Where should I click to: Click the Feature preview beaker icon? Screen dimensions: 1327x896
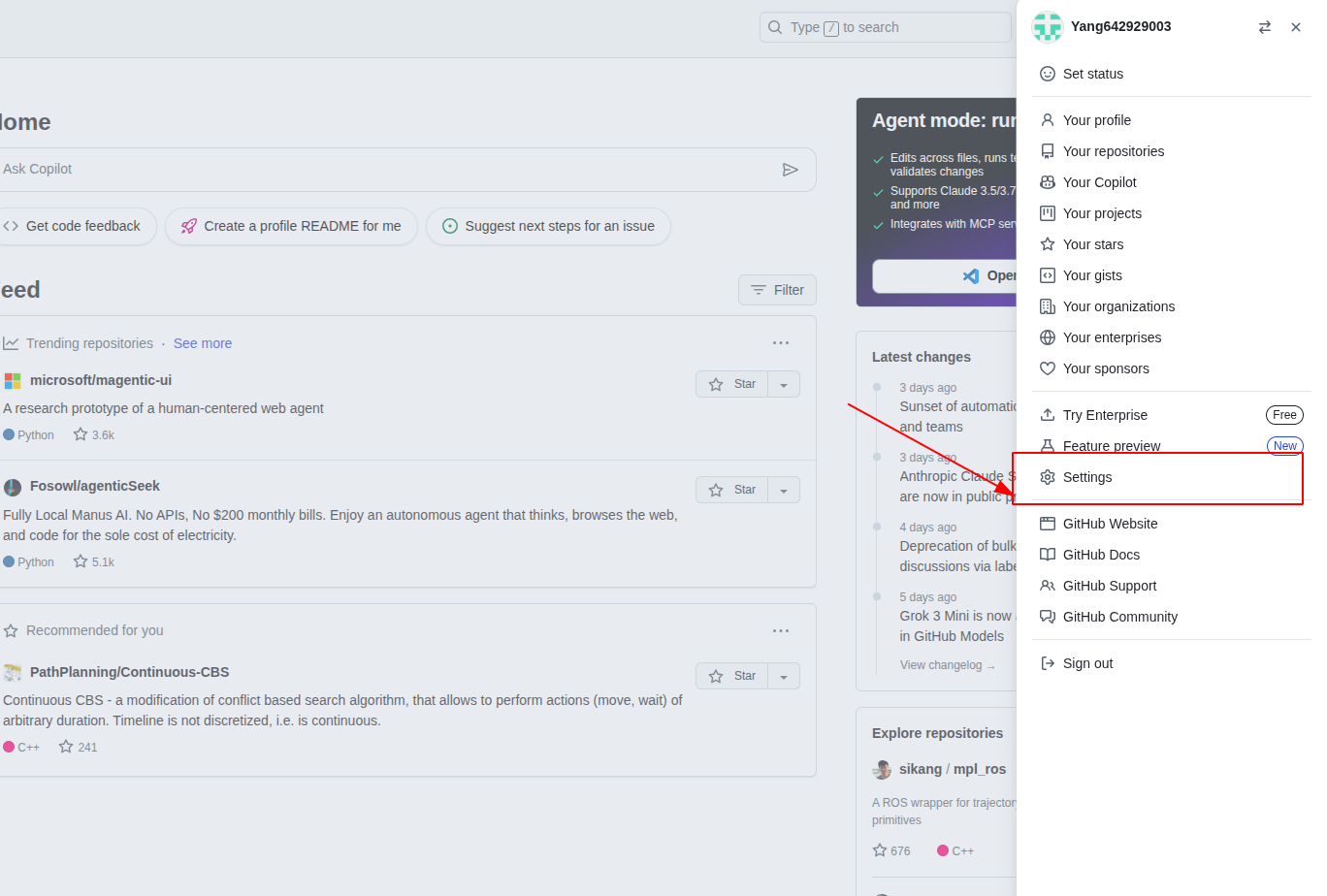(1048, 446)
